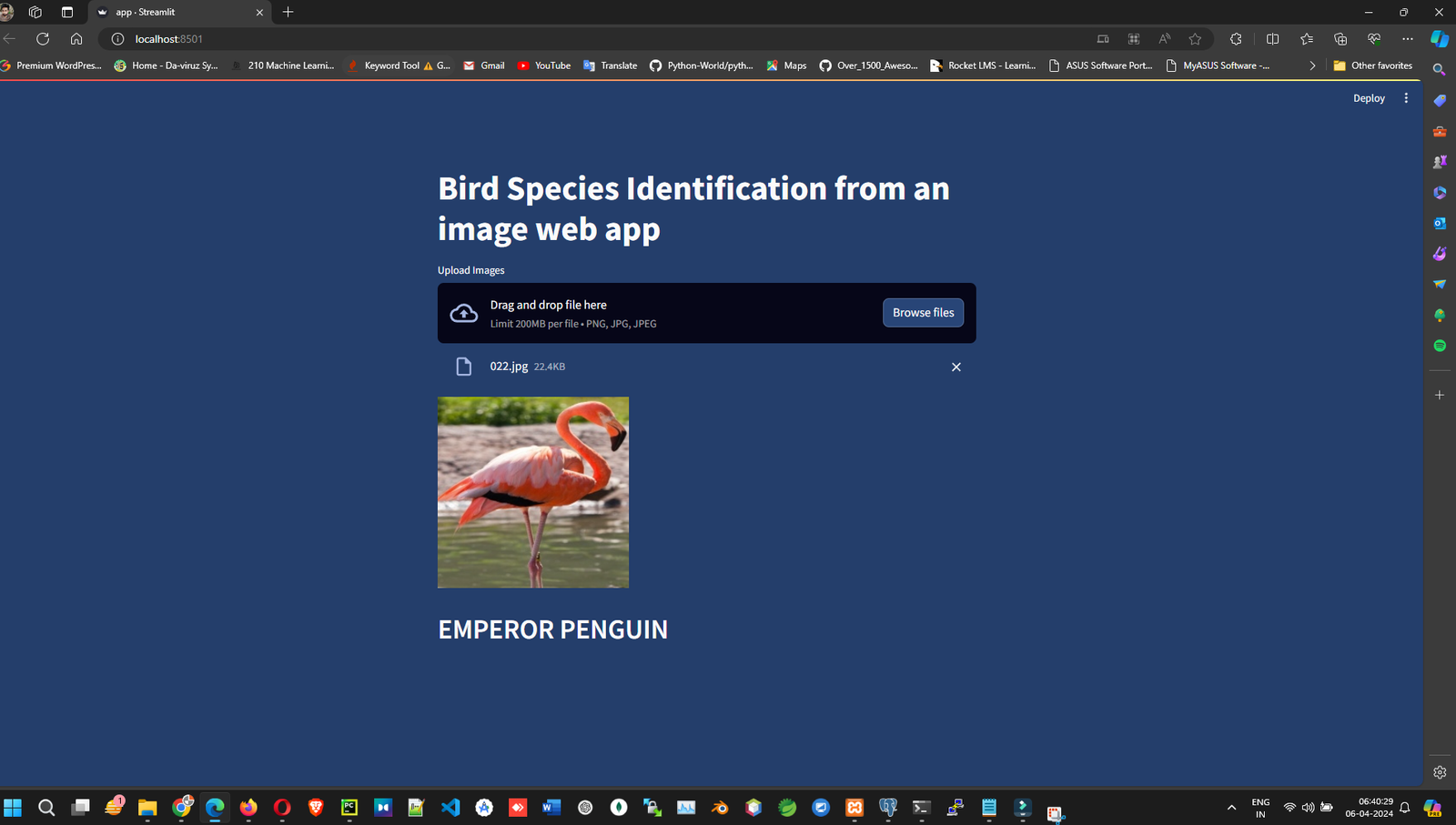Click the flamingo image preview

[x=533, y=492]
